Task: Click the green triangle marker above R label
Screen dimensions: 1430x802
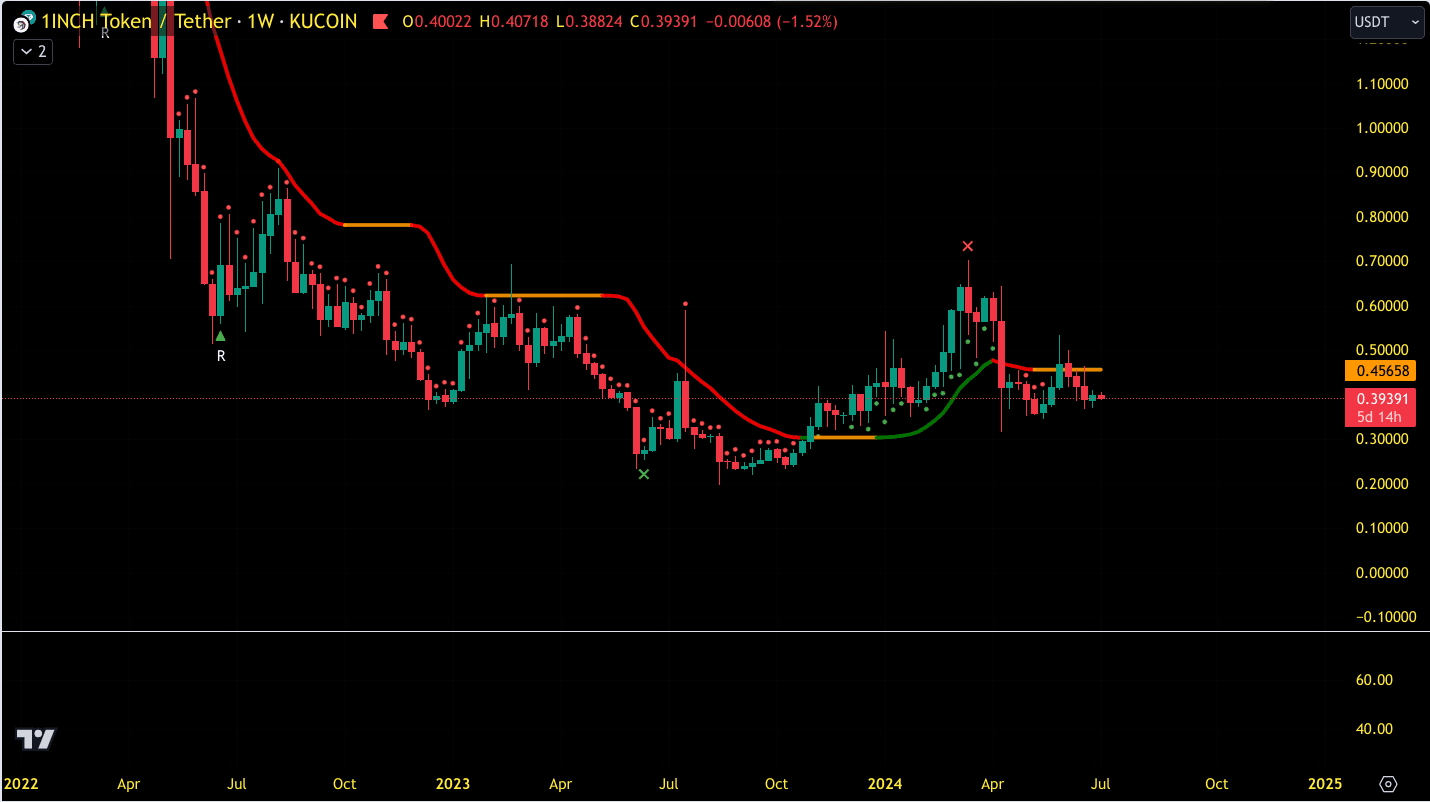Action: [x=221, y=336]
